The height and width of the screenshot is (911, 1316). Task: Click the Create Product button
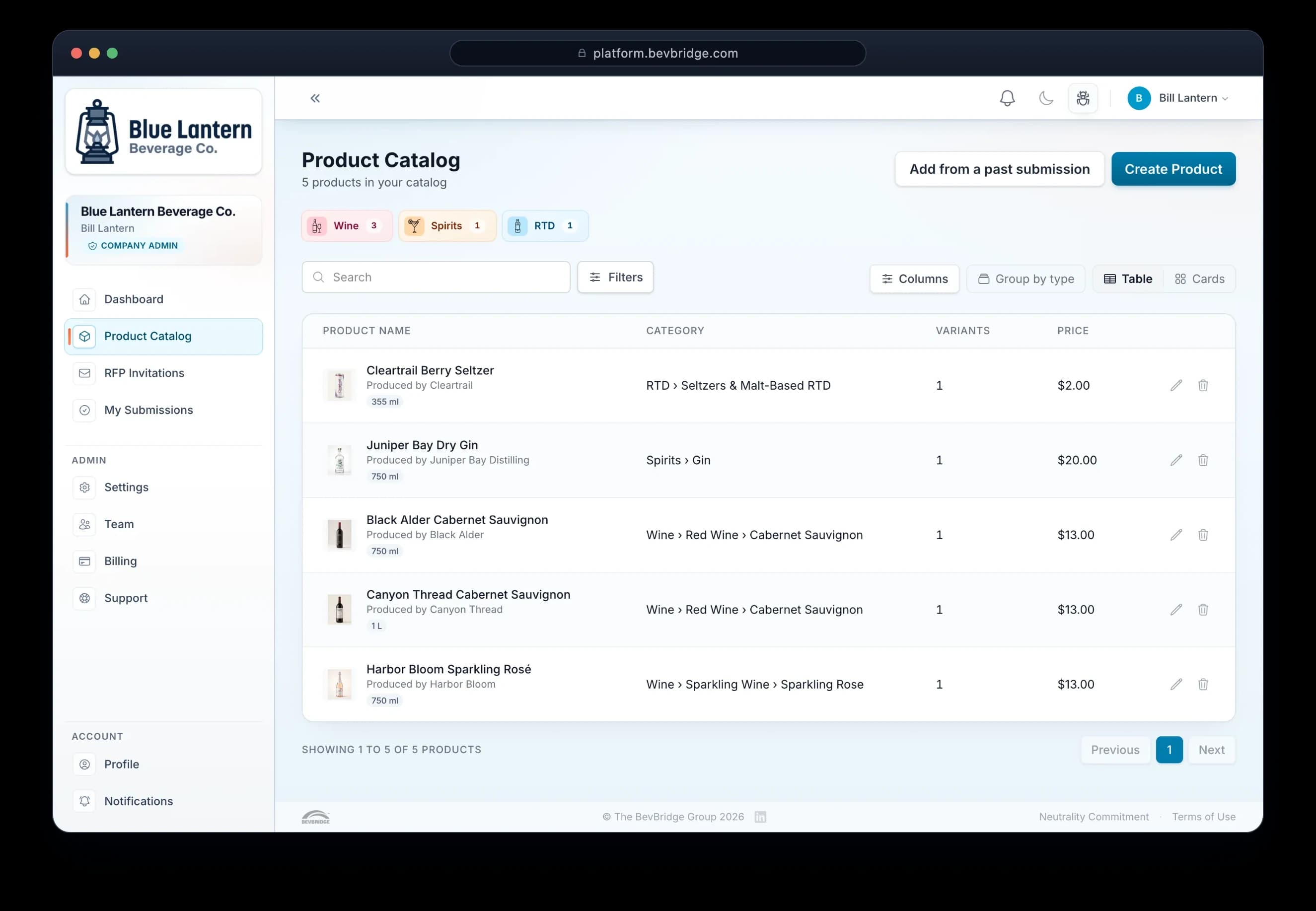[x=1172, y=169]
